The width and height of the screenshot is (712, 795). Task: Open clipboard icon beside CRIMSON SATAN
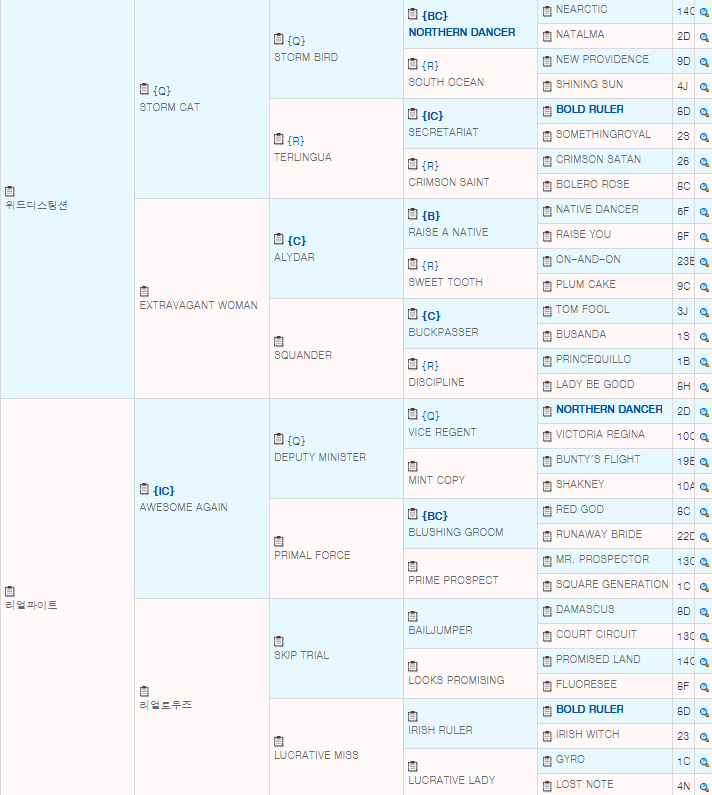(x=547, y=161)
